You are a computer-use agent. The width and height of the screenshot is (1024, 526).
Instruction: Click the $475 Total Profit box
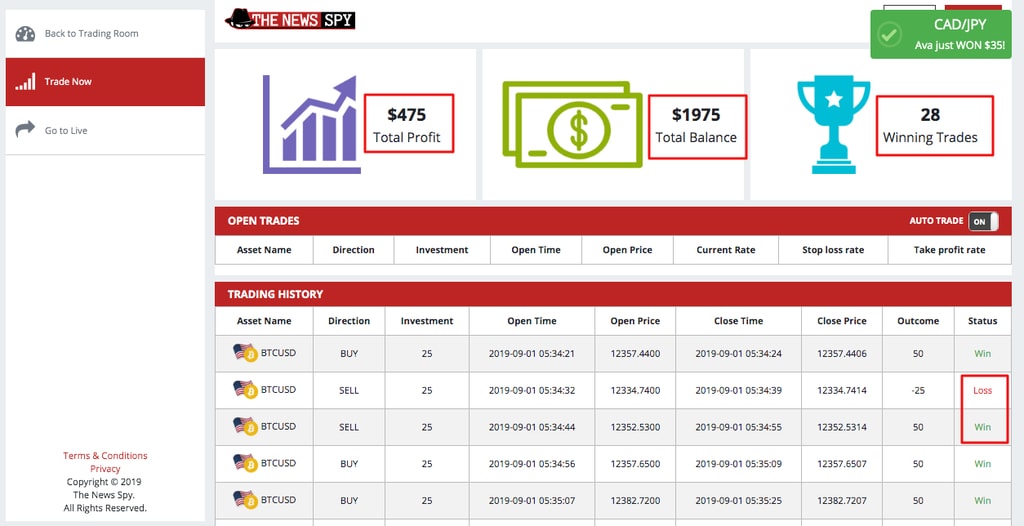click(x=408, y=124)
